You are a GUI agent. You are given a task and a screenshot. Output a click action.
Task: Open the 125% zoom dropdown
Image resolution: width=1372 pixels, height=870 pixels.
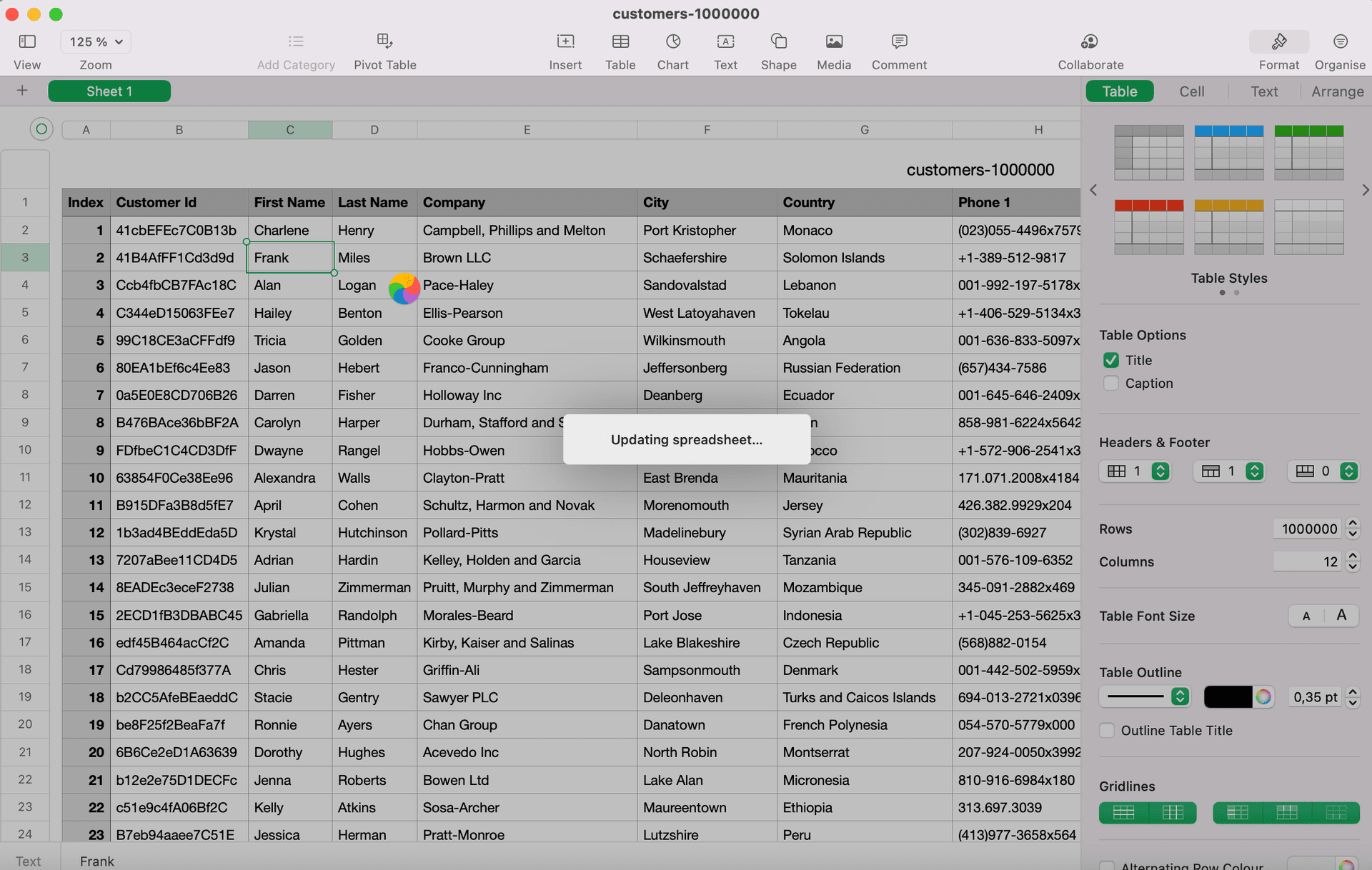coord(96,42)
